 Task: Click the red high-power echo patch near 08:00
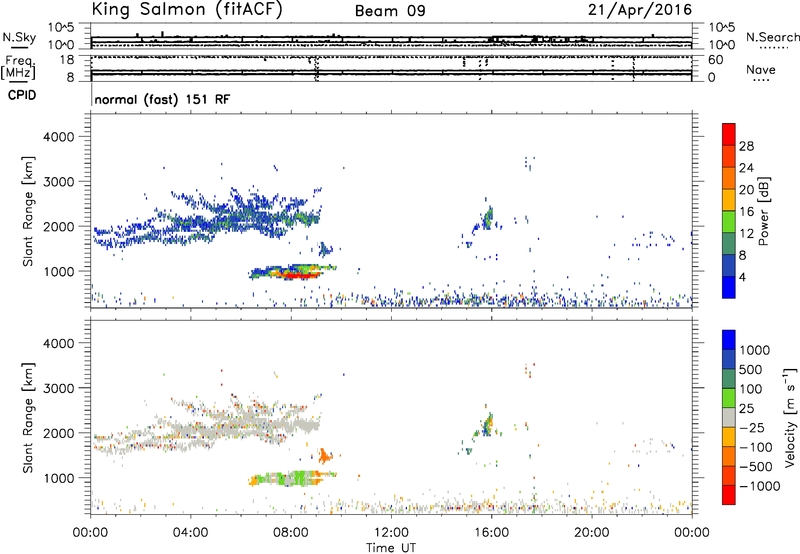tap(301, 275)
